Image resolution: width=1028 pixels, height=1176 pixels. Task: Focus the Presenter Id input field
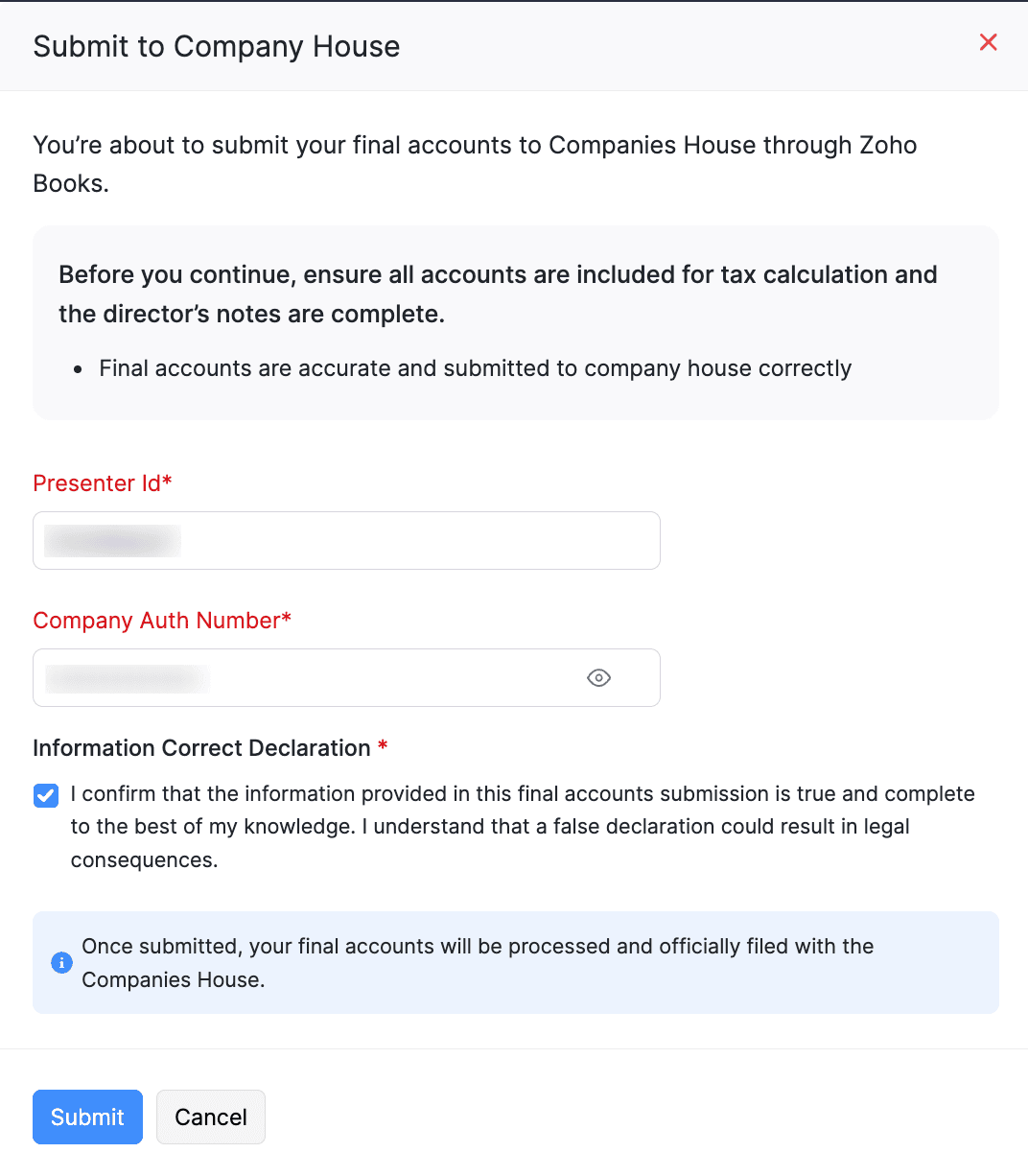pos(346,540)
